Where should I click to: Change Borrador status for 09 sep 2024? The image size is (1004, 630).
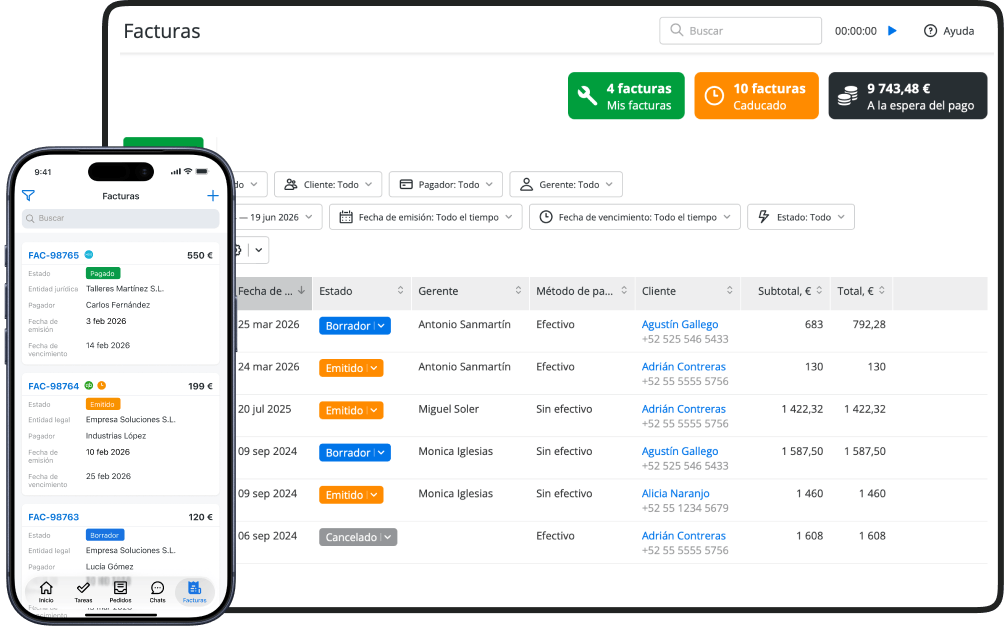(355, 453)
